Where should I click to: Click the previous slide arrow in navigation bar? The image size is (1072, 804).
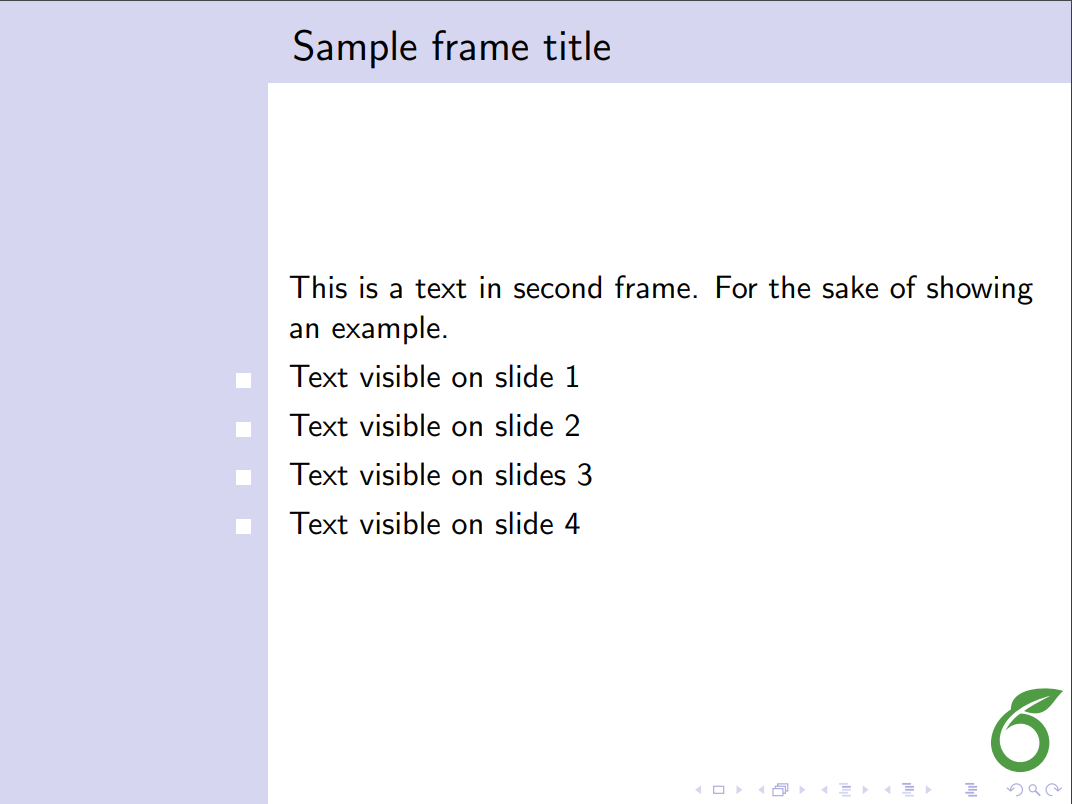point(698,790)
